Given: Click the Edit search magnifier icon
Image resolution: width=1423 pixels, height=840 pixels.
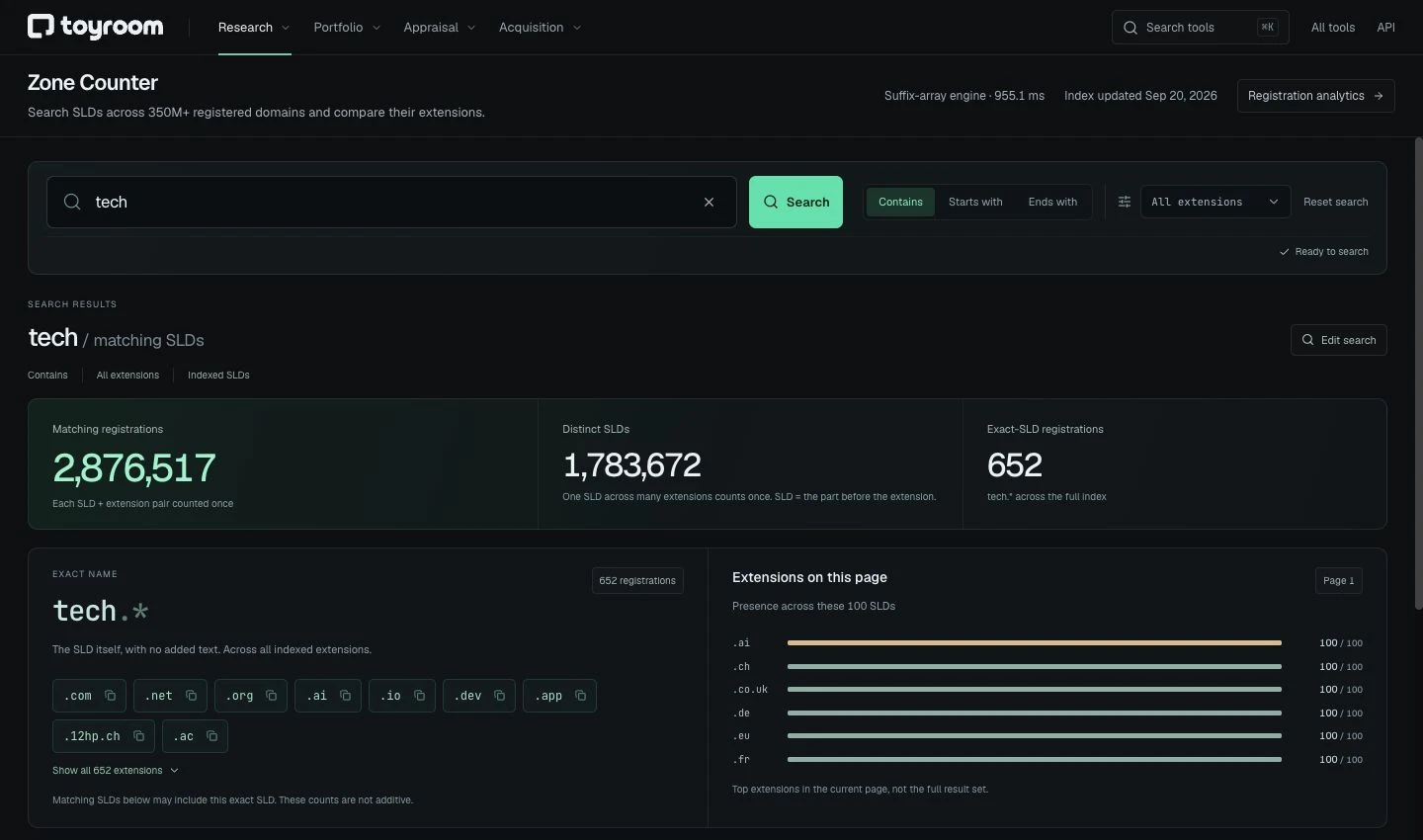Looking at the screenshot, I should 1308,340.
